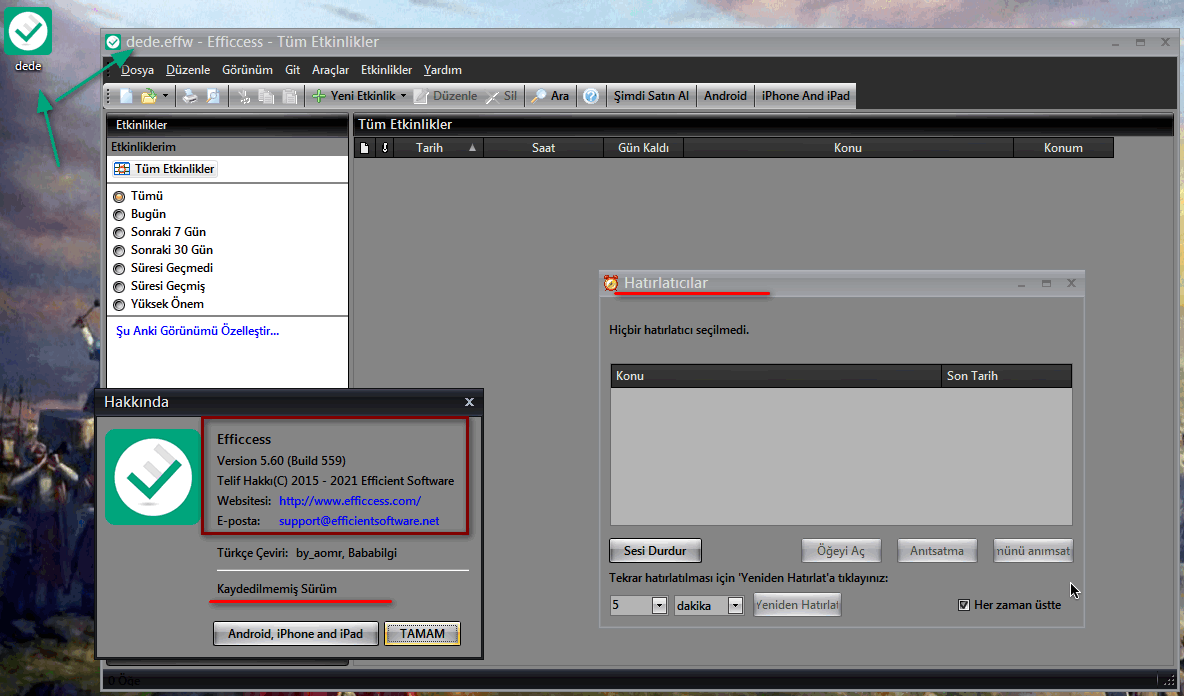Viewport: 1184px width, 696px height.
Task: Click Son Tarih header in Hatırlatıcılar
Action: 1006,376
